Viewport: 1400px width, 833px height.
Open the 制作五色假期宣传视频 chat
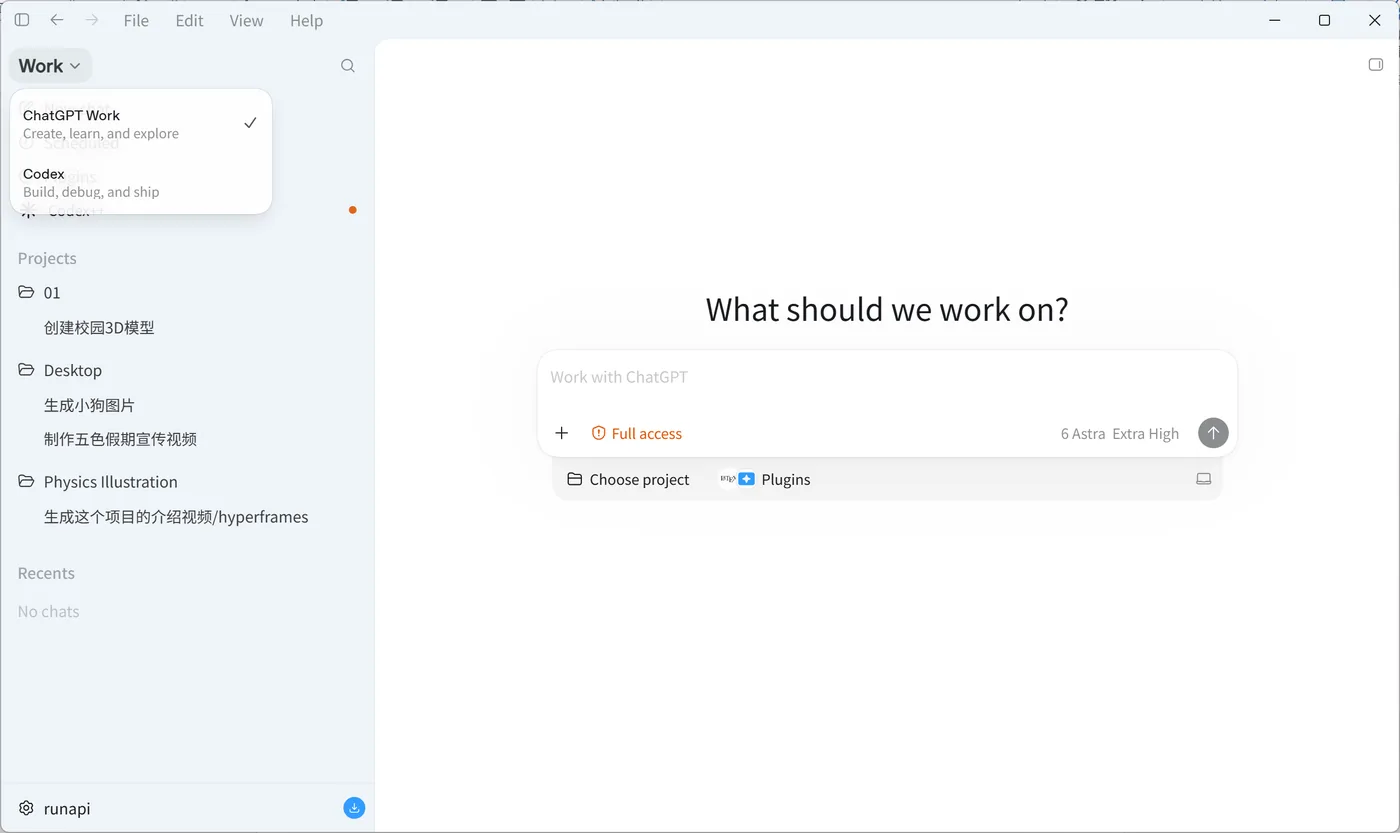point(120,439)
